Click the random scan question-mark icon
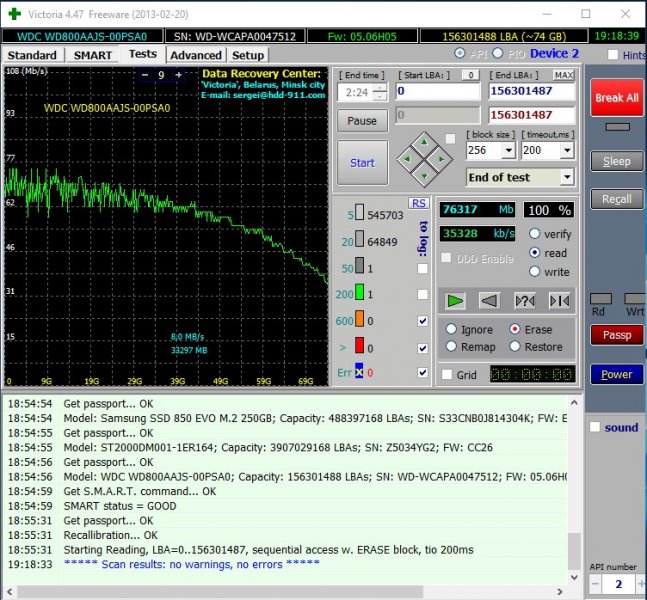The width and height of the screenshot is (647, 600). (524, 299)
